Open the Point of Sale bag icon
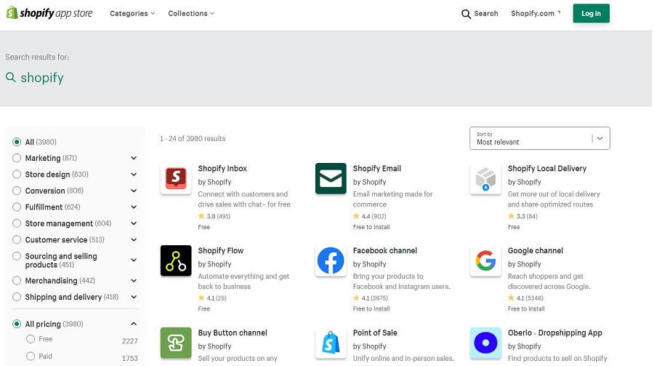 click(331, 343)
